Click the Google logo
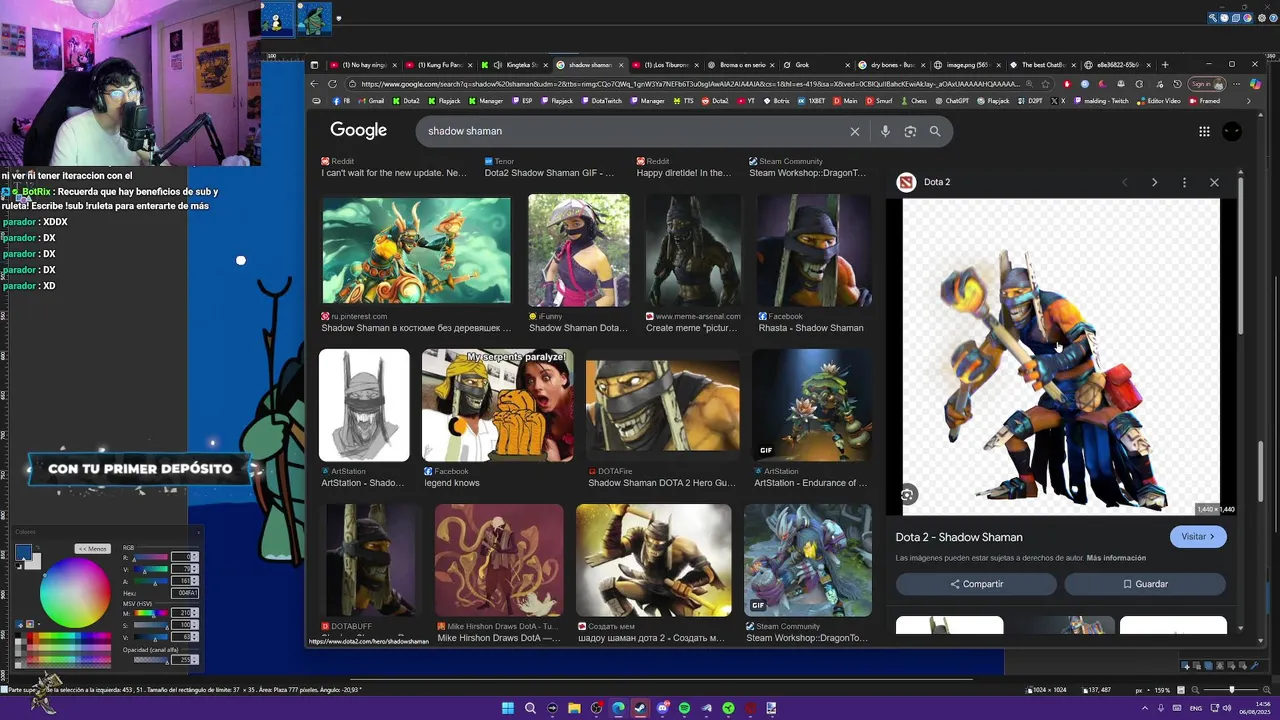Image resolution: width=1280 pixels, height=720 pixels. pyautogui.click(x=358, y=130)
